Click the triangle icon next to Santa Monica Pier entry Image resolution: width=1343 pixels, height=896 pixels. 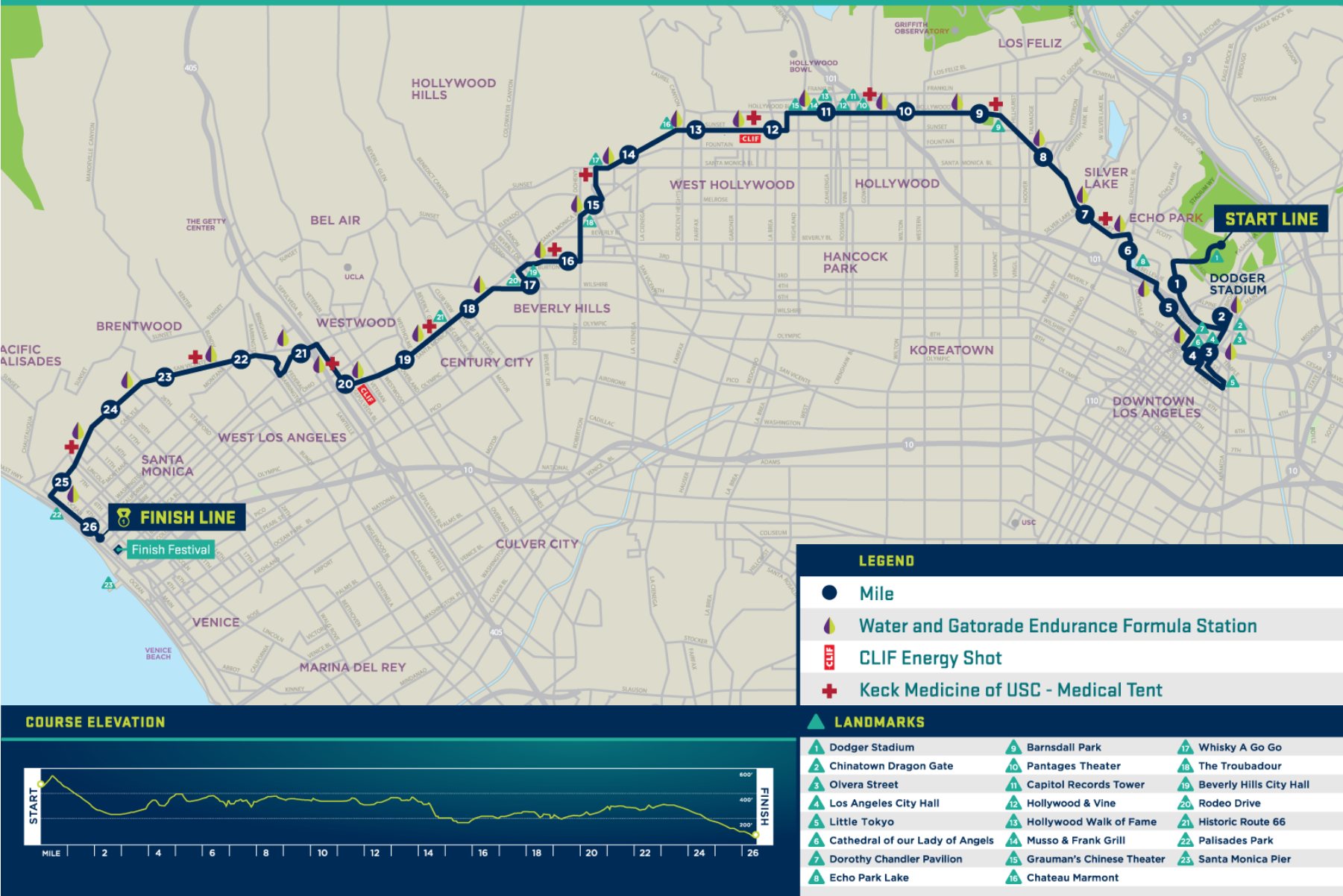pyautogui.click(x=1186, y=859)
